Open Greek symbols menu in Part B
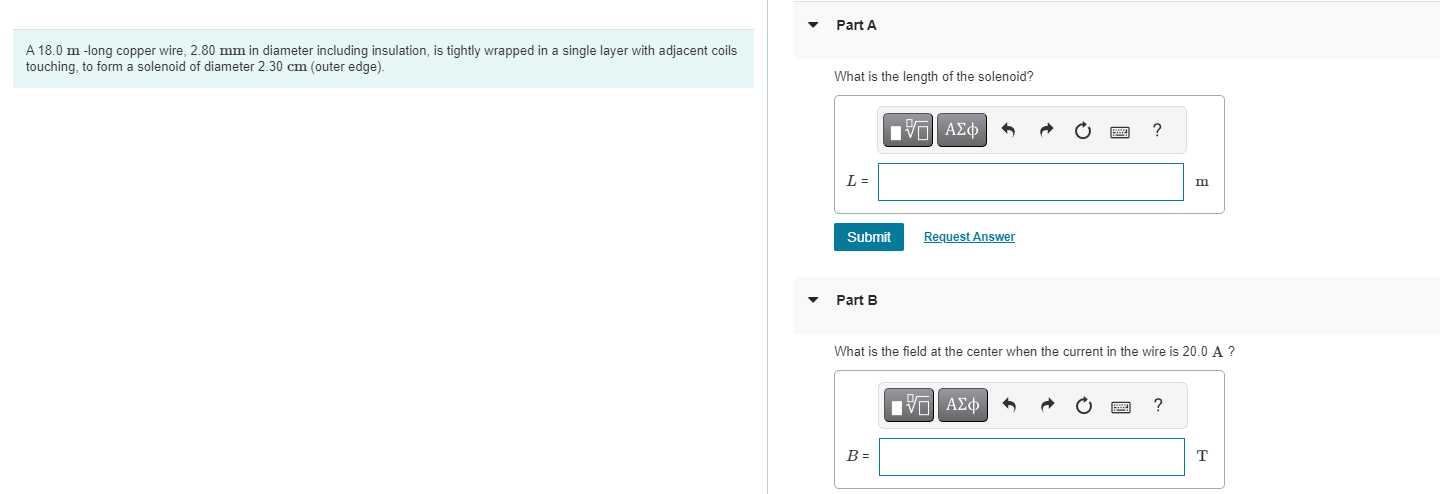Screen dimensions: 1440x494 [x=962, y=405]
